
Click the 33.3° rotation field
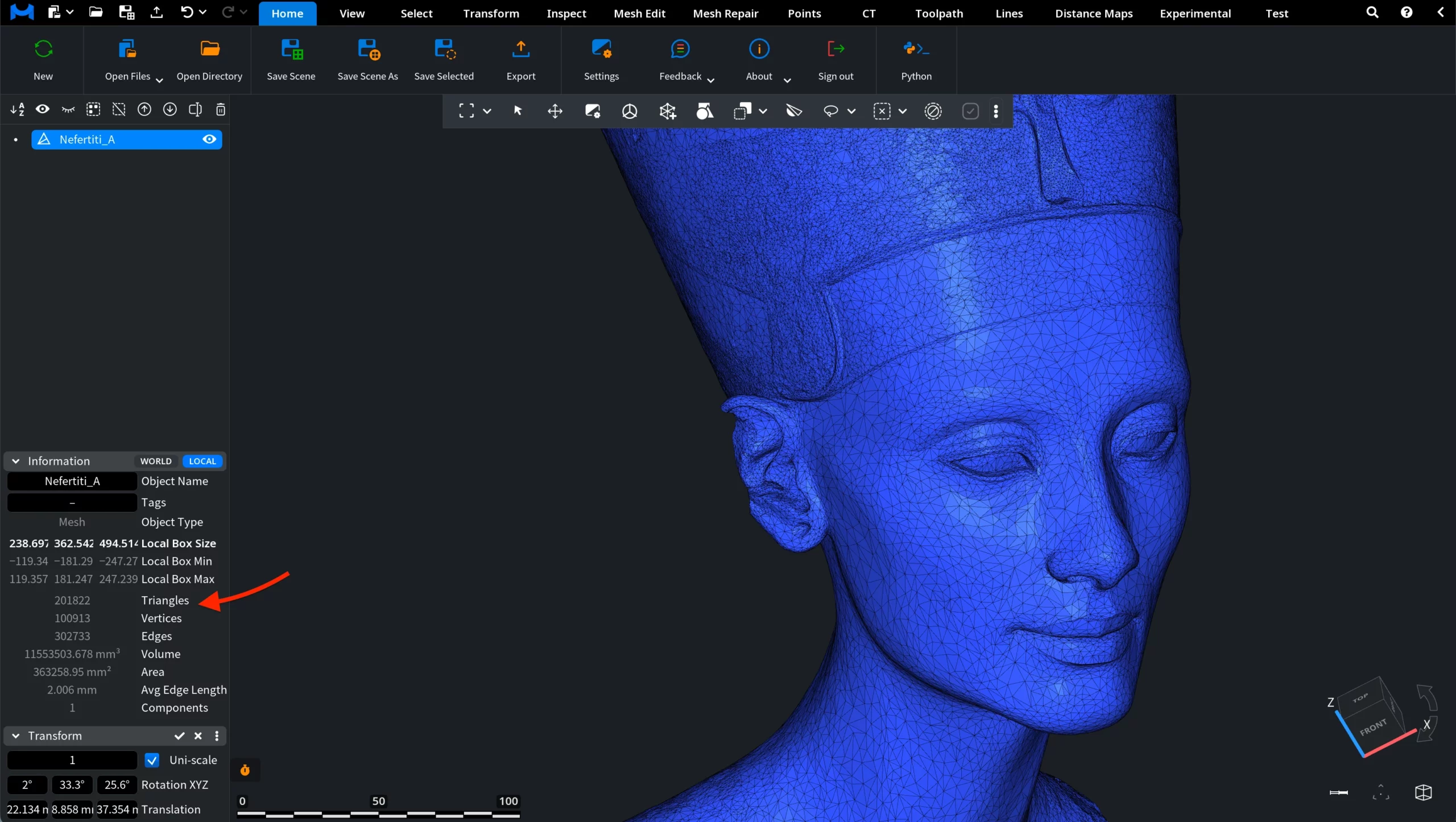(x=72, y=785)
